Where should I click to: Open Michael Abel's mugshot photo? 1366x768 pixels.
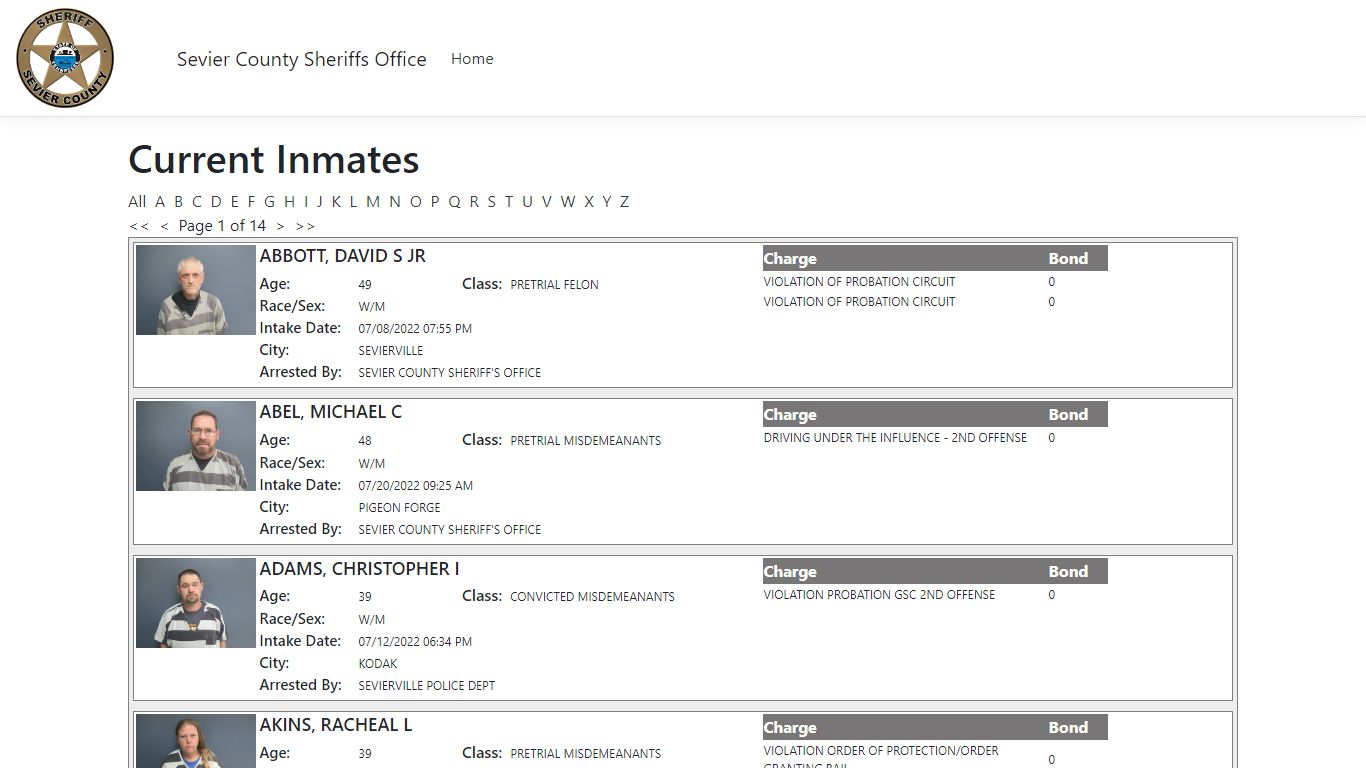pos(196,446)
